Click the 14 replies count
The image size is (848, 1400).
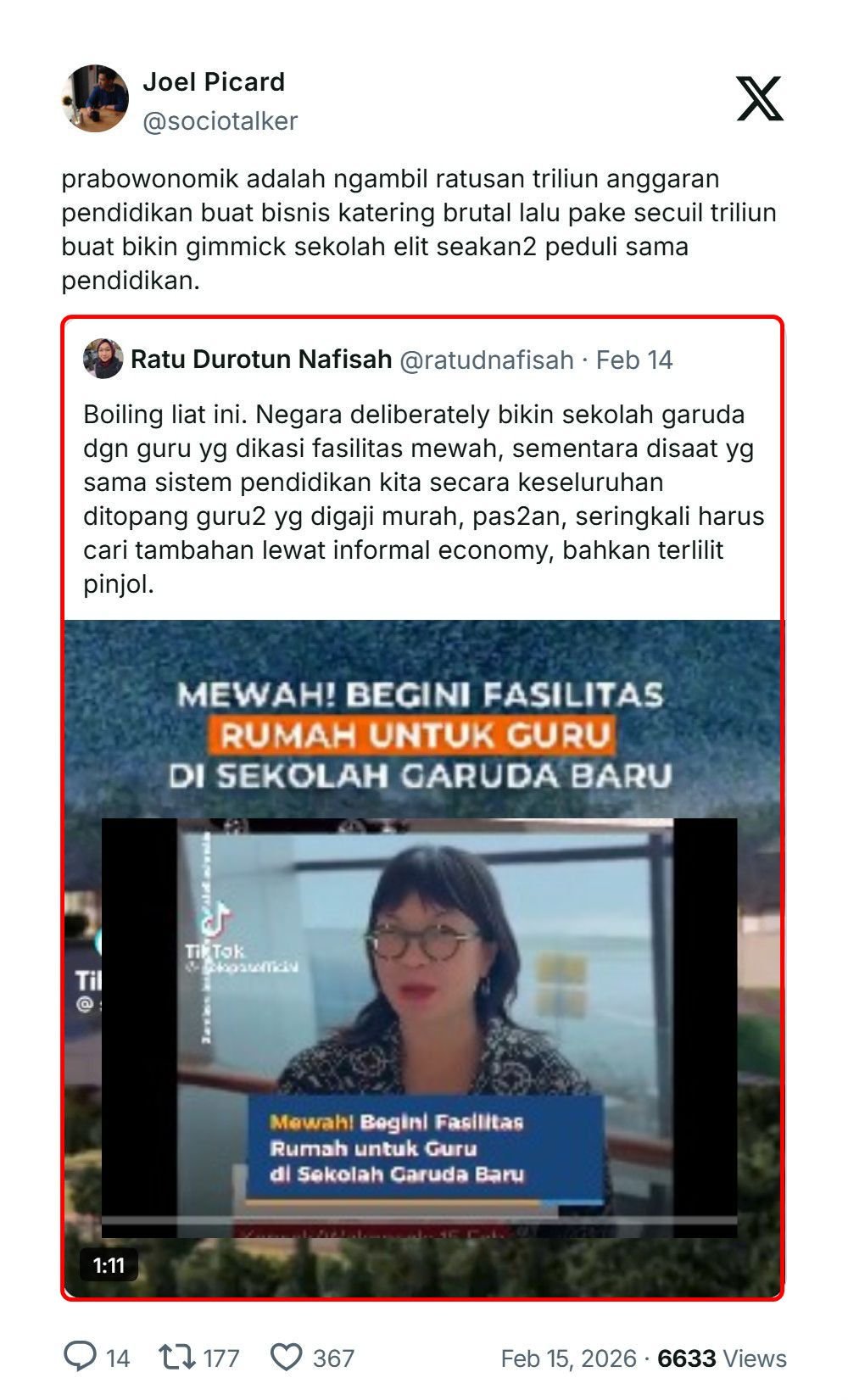click(118, 1358)
